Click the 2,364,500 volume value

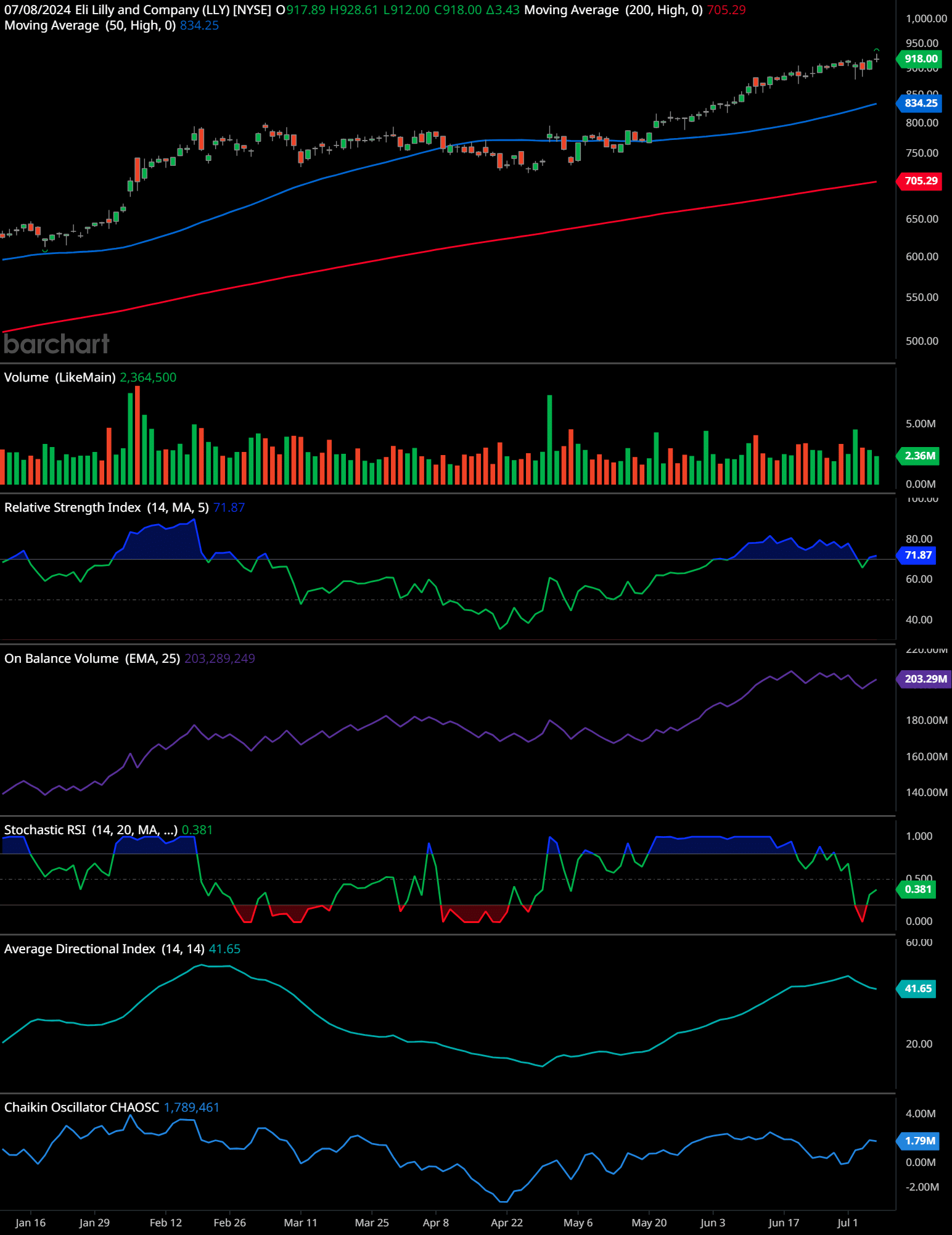148,377
